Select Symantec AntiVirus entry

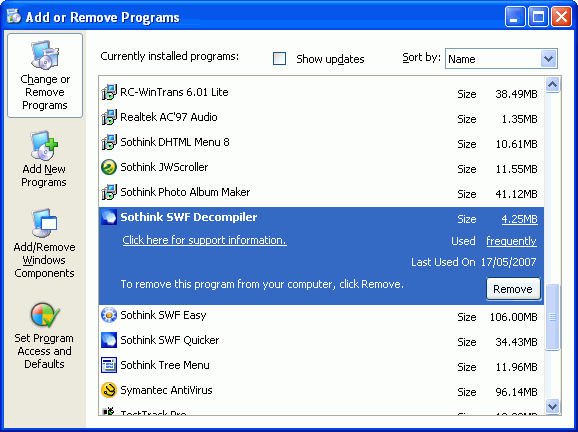[x=321, y=391]
